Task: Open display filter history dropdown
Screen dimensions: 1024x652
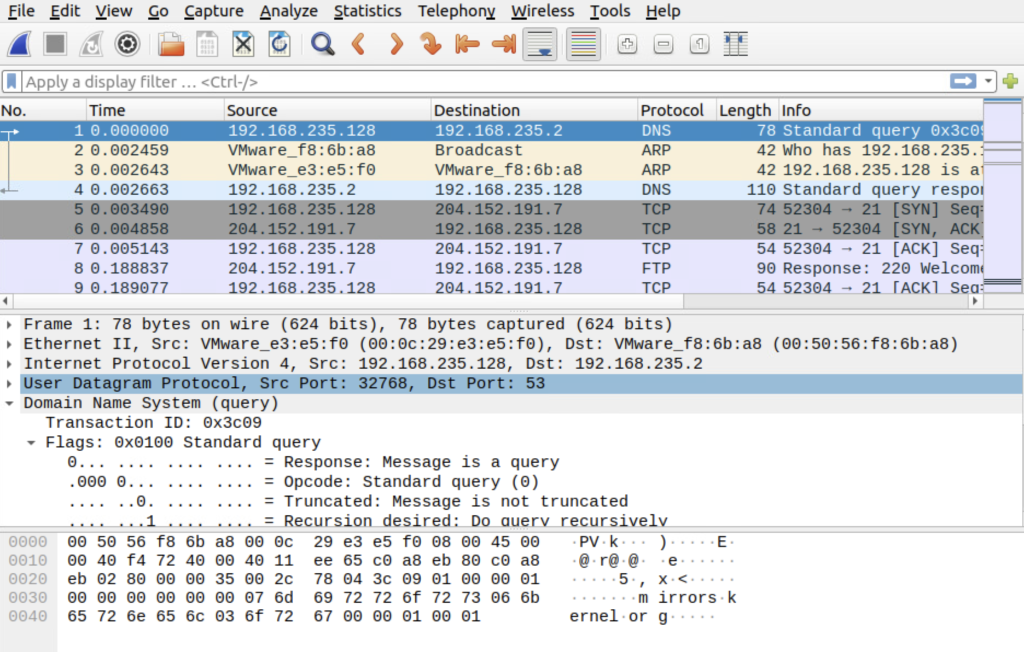Action: (x=988, y=82)
